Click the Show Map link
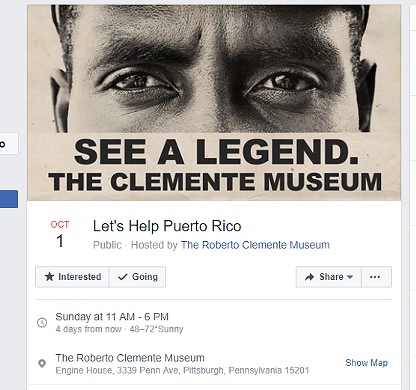 click(367, 363)
